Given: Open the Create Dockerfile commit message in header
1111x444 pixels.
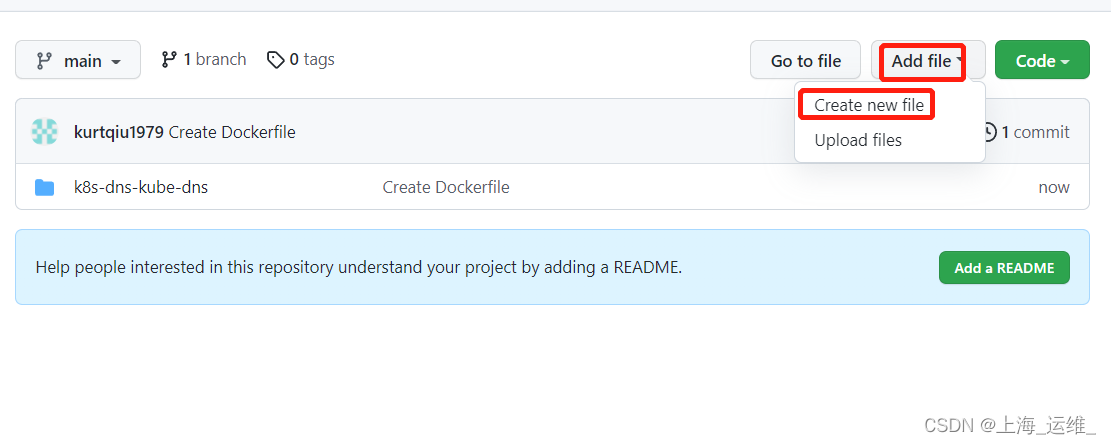Looking at the screenshot, I should 232,132.
